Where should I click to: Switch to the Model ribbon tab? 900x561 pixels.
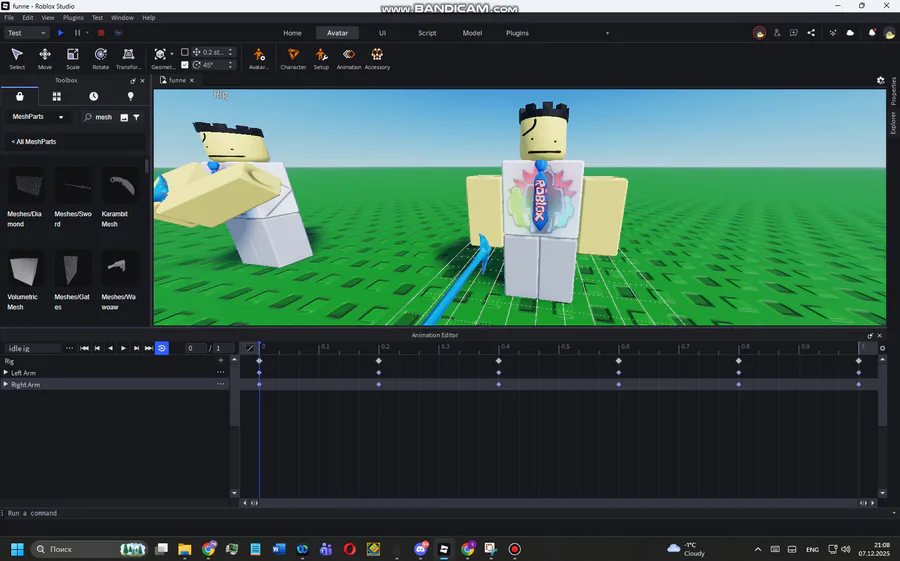[x=472, y=33]
